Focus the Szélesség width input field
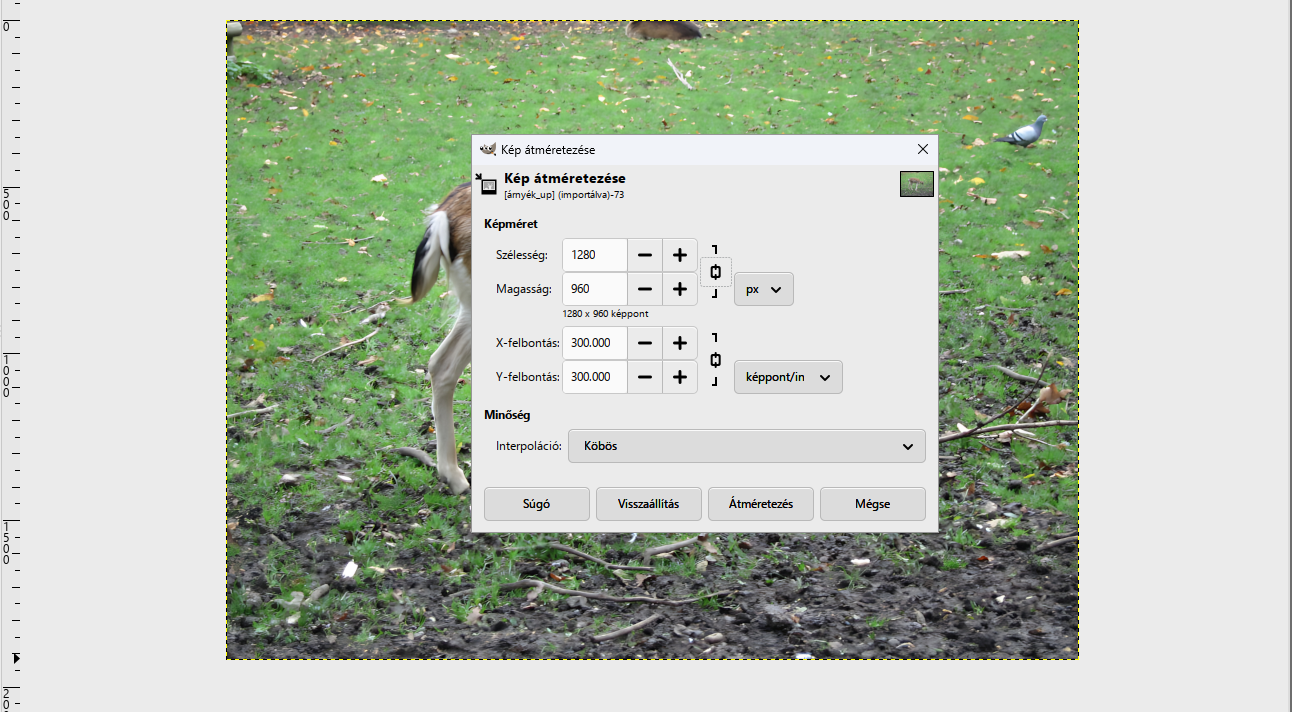Image resolution: width=1292 pixels, height=712 pixels. pos(595,255)
